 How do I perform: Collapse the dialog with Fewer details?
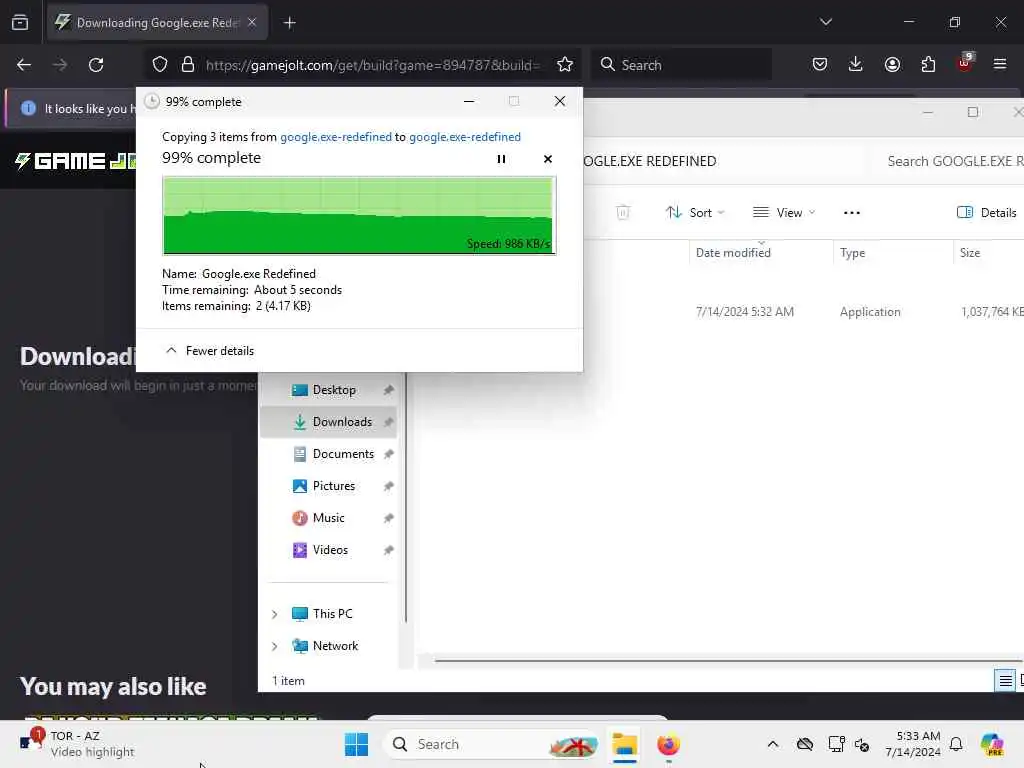pos(210,351)
